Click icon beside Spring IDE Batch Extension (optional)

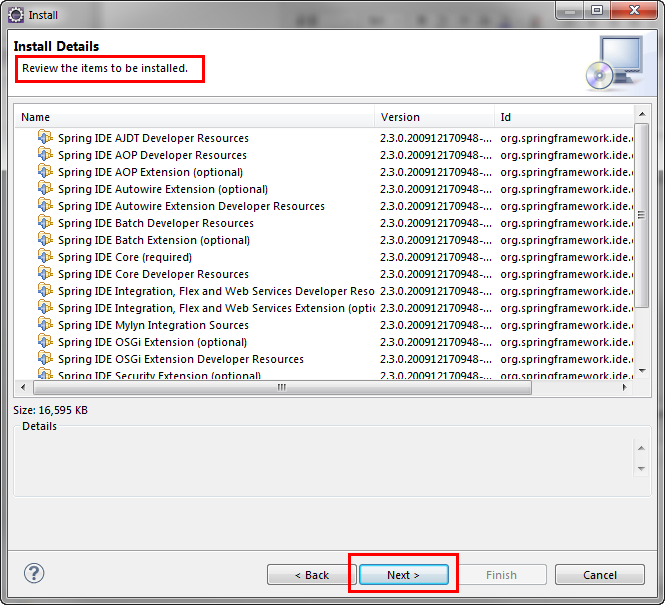[x=45, y=239]
